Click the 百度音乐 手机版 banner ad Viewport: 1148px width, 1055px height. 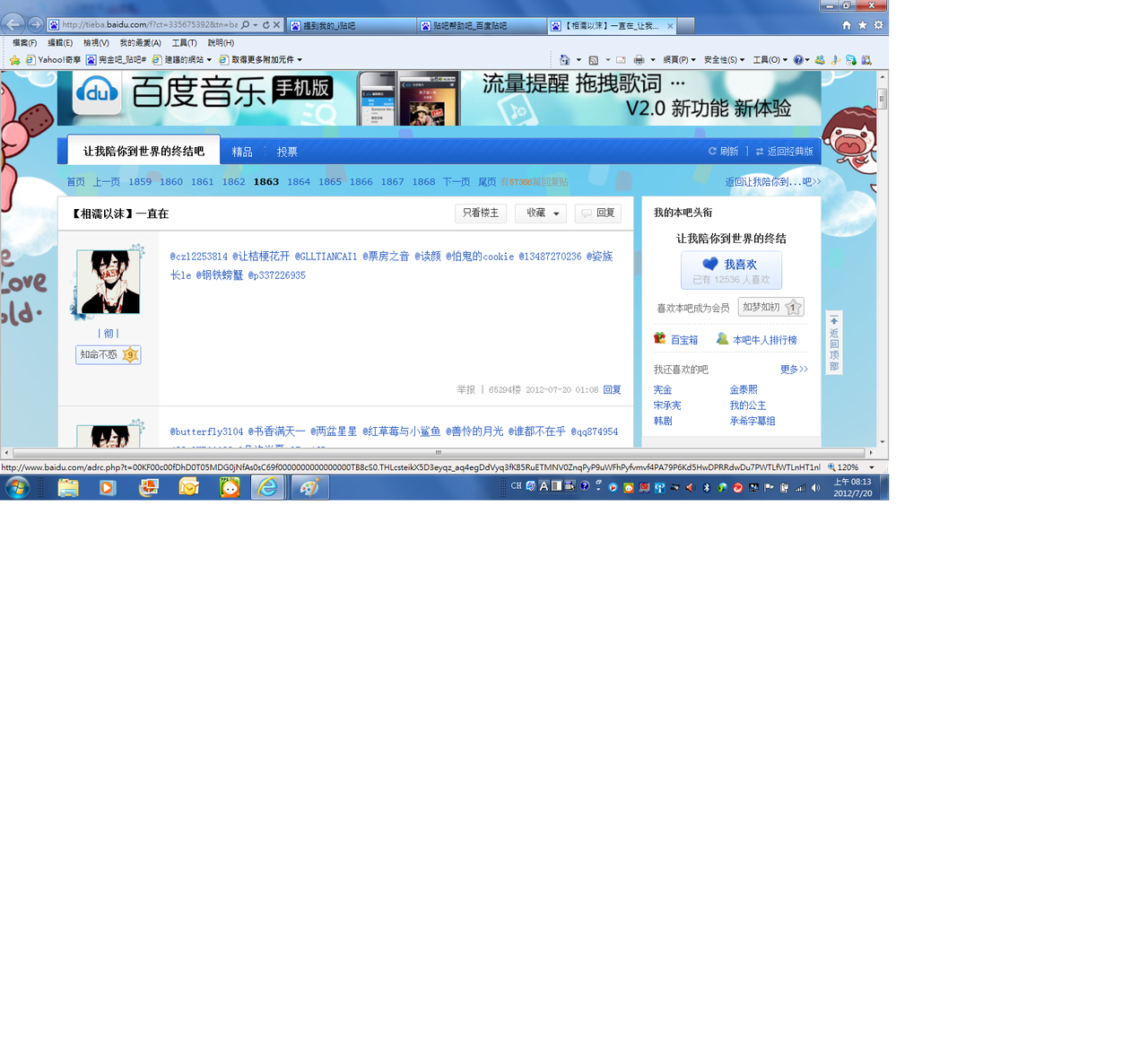(x=439, y=99)
